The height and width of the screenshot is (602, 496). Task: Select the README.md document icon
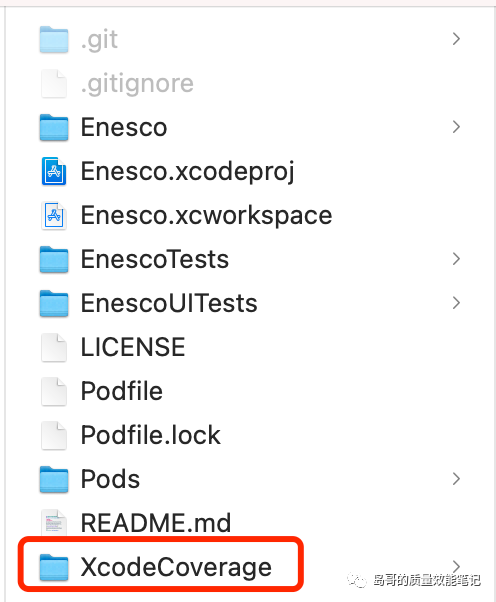click(54, 523)
